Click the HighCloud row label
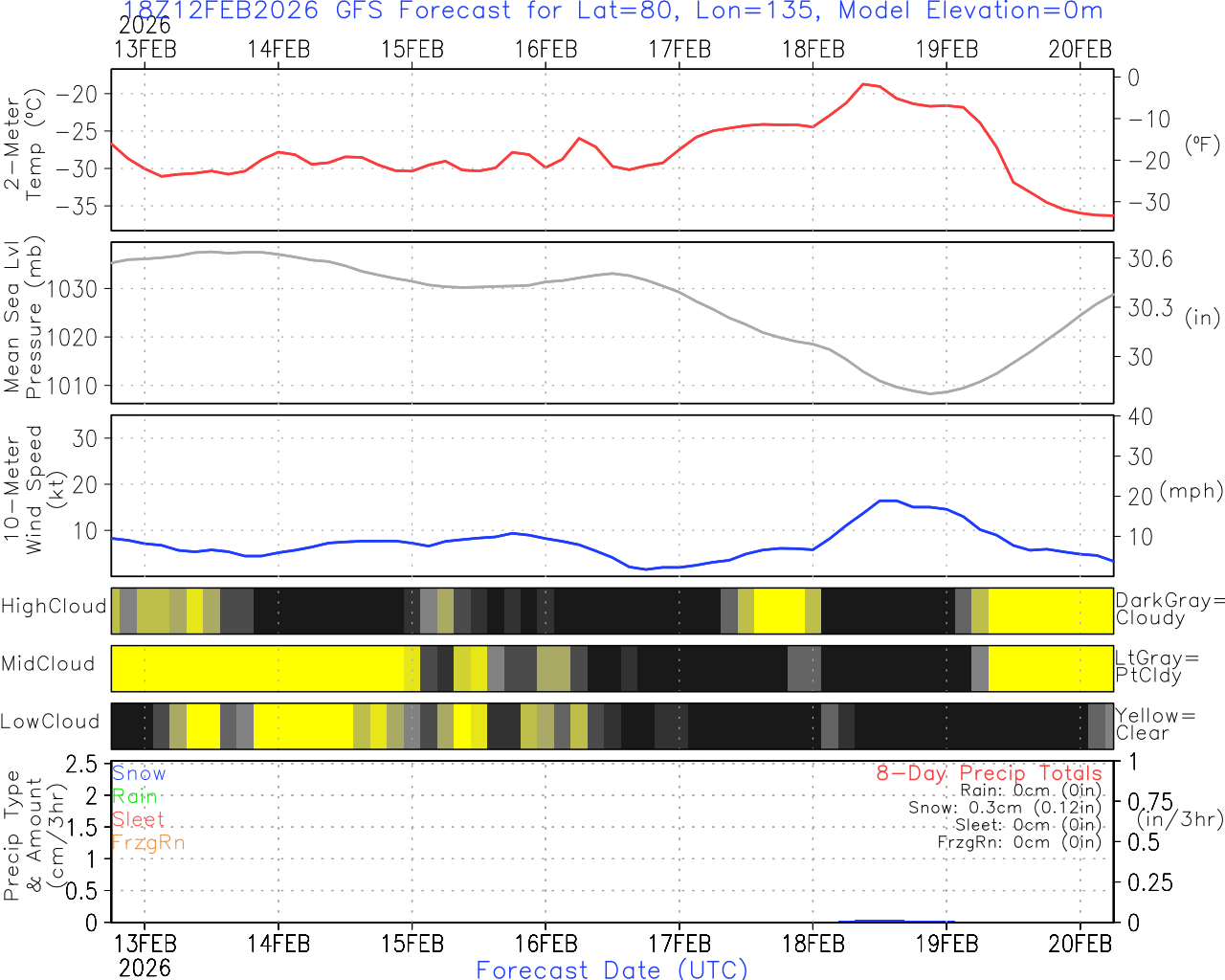The image size is (1225, 980). tap(54, 607)
